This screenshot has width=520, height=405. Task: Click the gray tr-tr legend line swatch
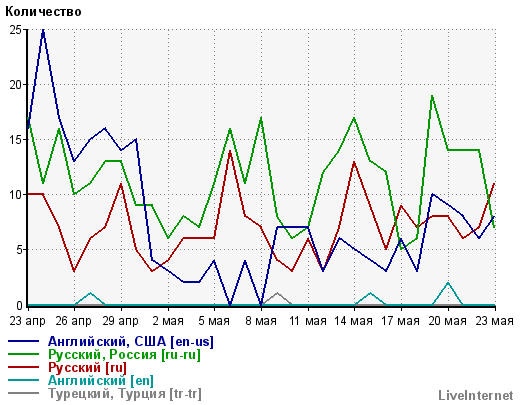[23, 394]
